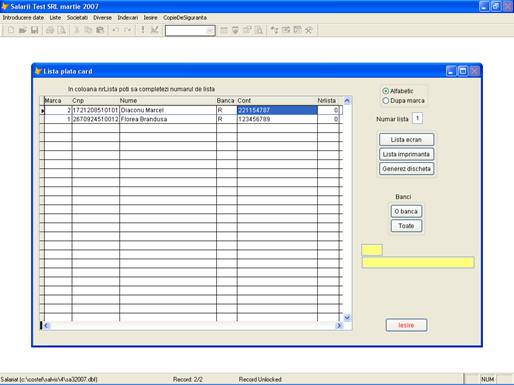Click the grid scroll down arrow
The image size is (514, 385).
point(347,317)
